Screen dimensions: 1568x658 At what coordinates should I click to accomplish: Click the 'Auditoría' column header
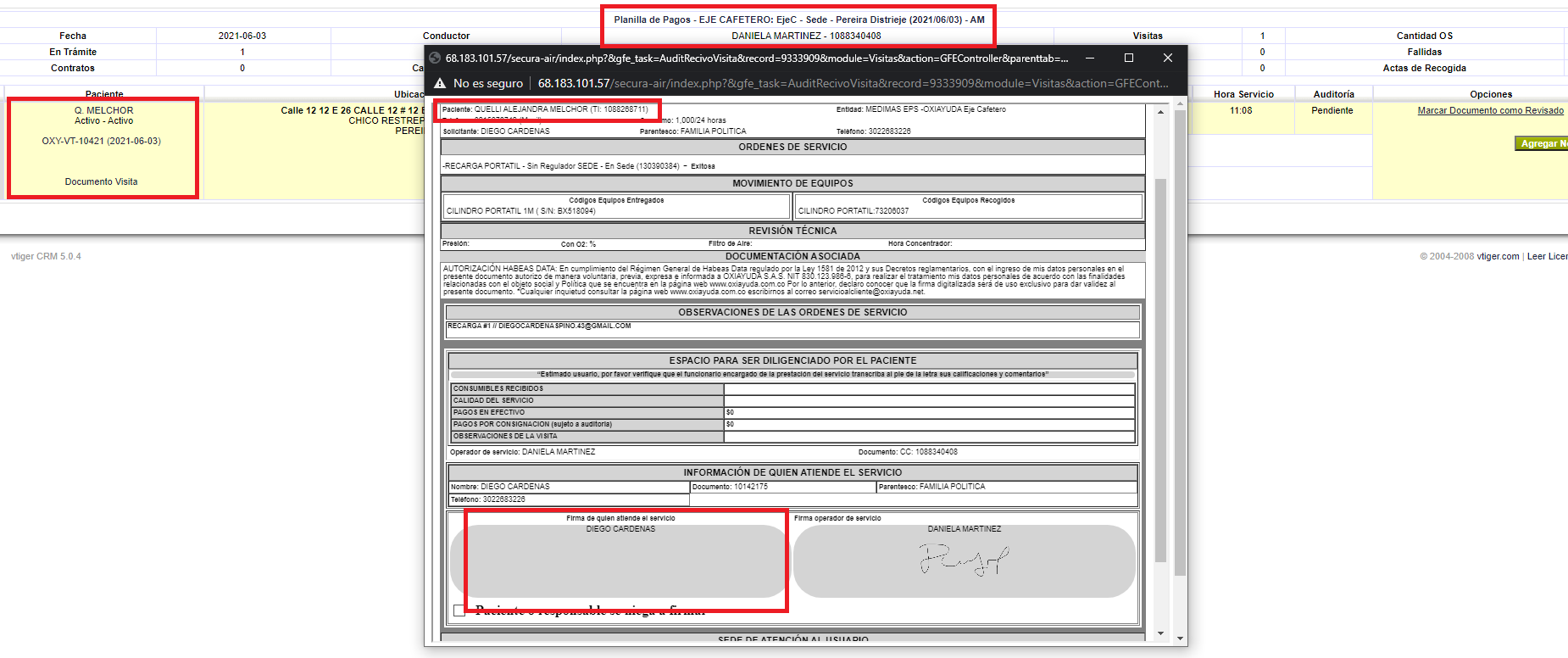1333,94
